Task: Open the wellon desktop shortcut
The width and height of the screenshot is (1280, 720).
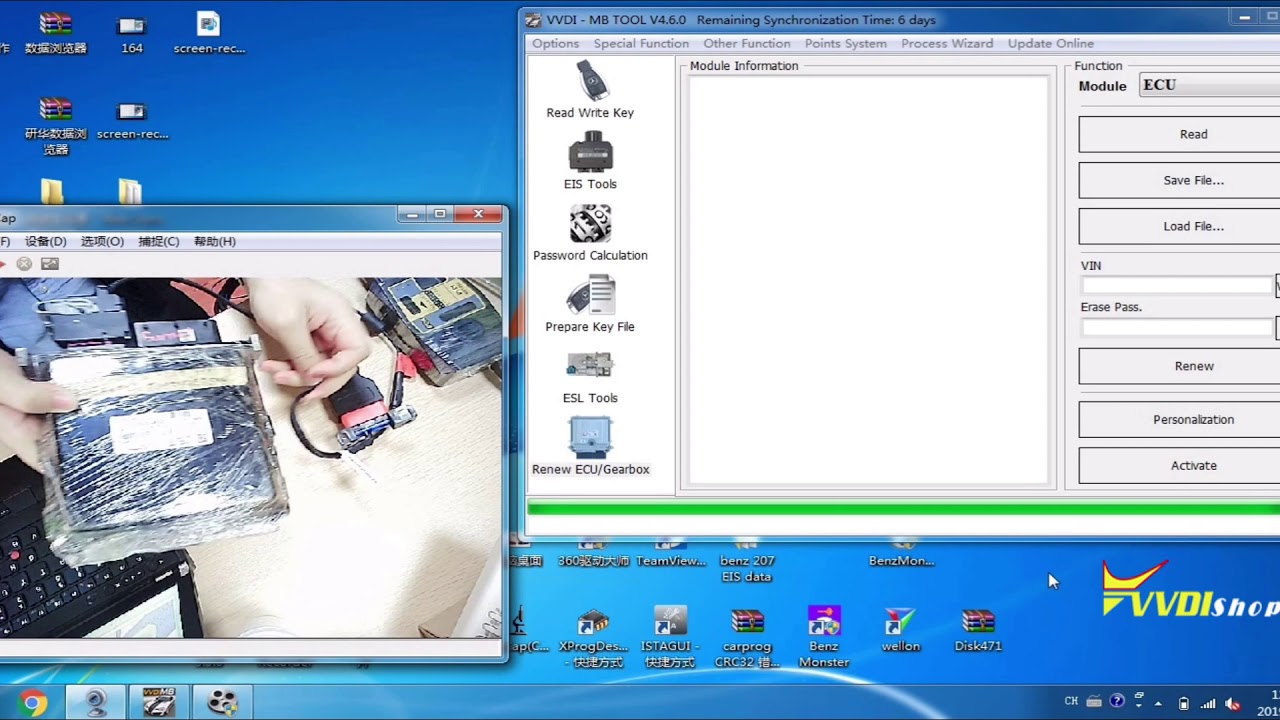Action: click(x=900, y=630)
